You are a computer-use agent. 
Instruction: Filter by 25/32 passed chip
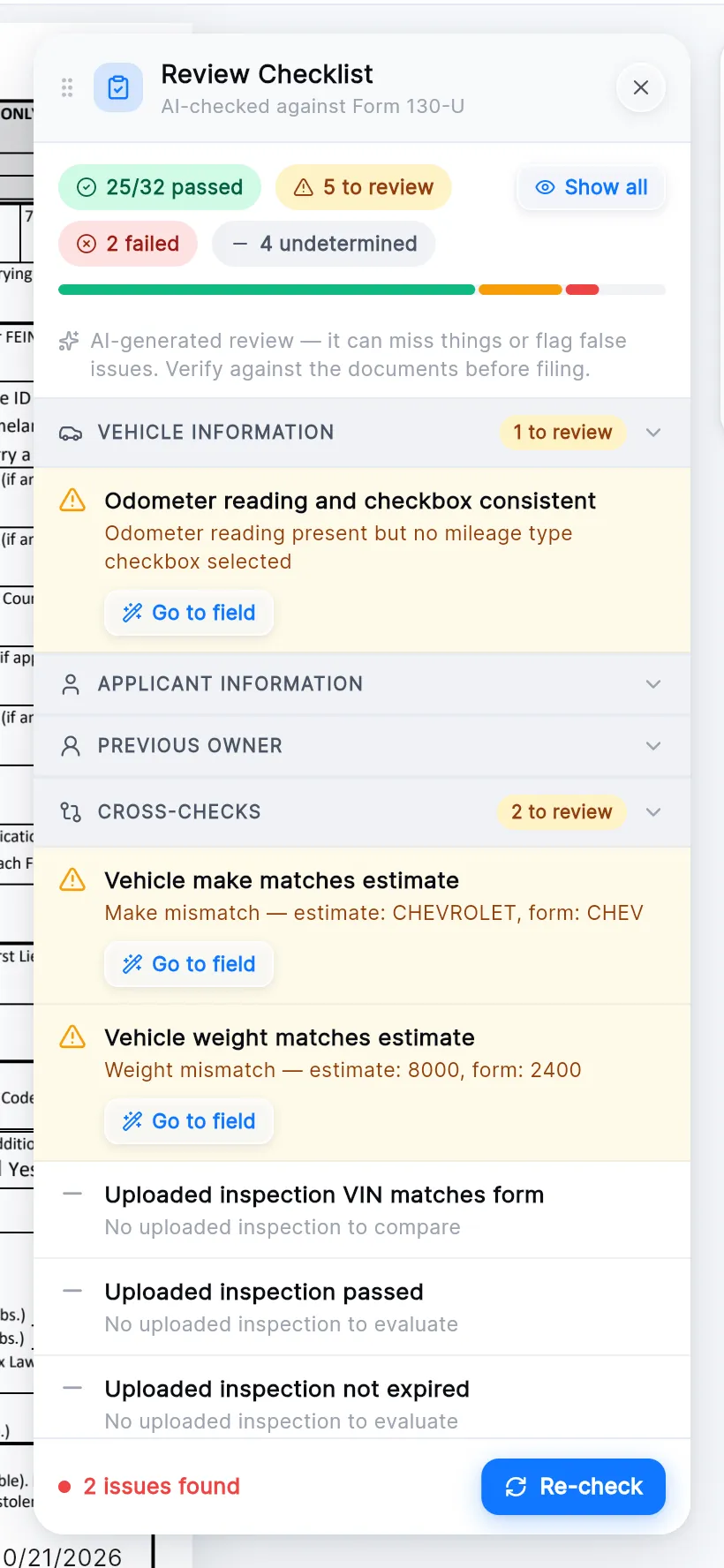pos(160,187)
